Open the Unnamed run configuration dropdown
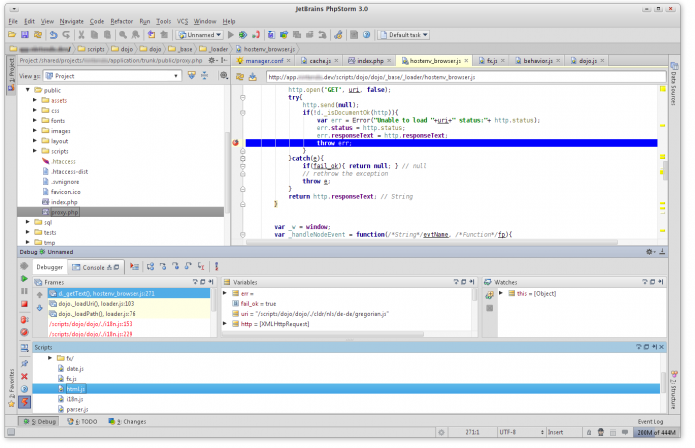The height and width of the screenshot is (448, 695). tap(199, 35)
